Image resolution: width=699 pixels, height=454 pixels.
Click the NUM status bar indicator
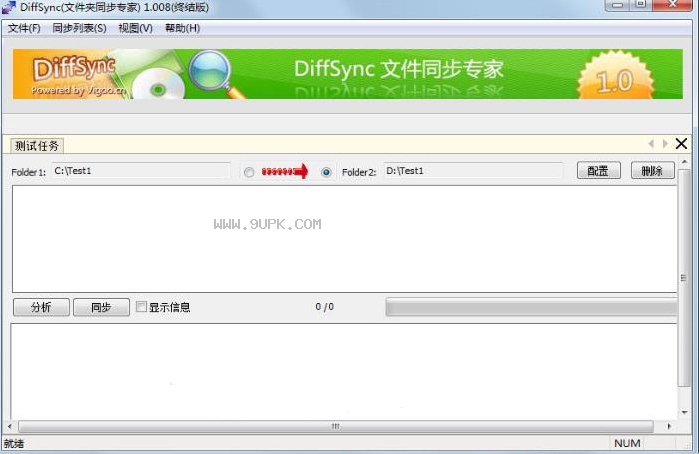[627, 443]
